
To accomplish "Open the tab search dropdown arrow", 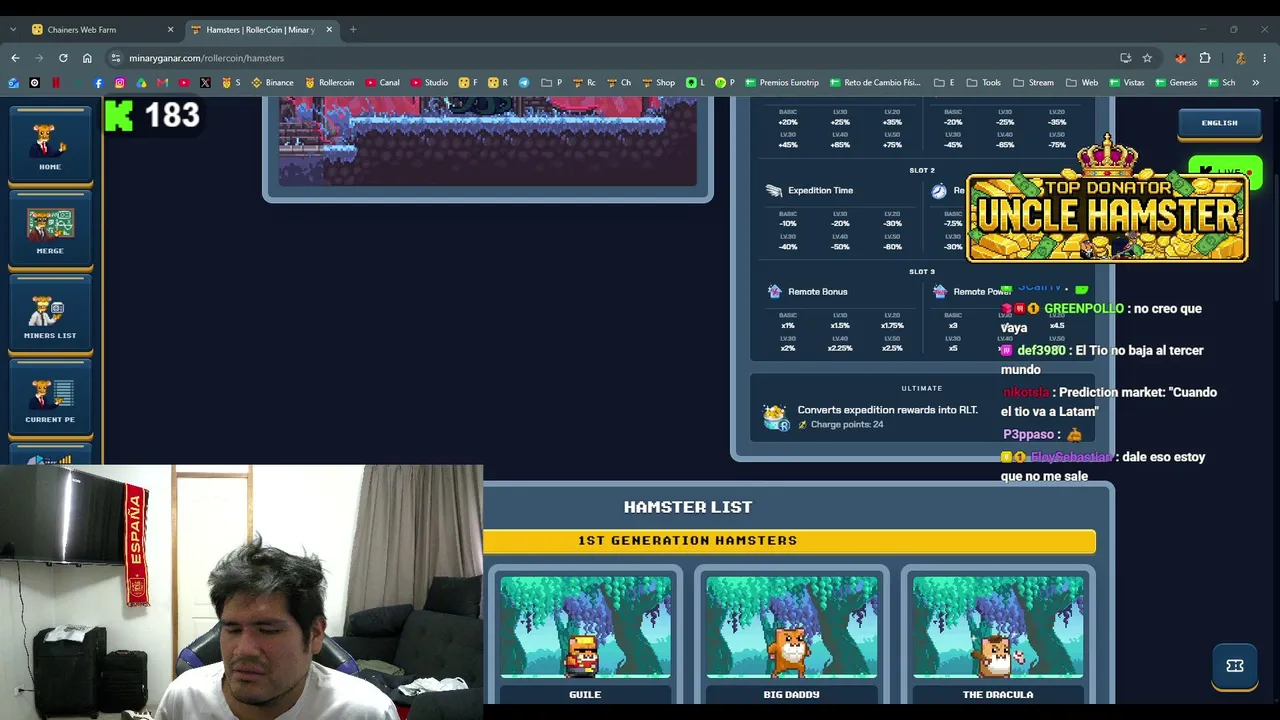I will click(12, 29).
